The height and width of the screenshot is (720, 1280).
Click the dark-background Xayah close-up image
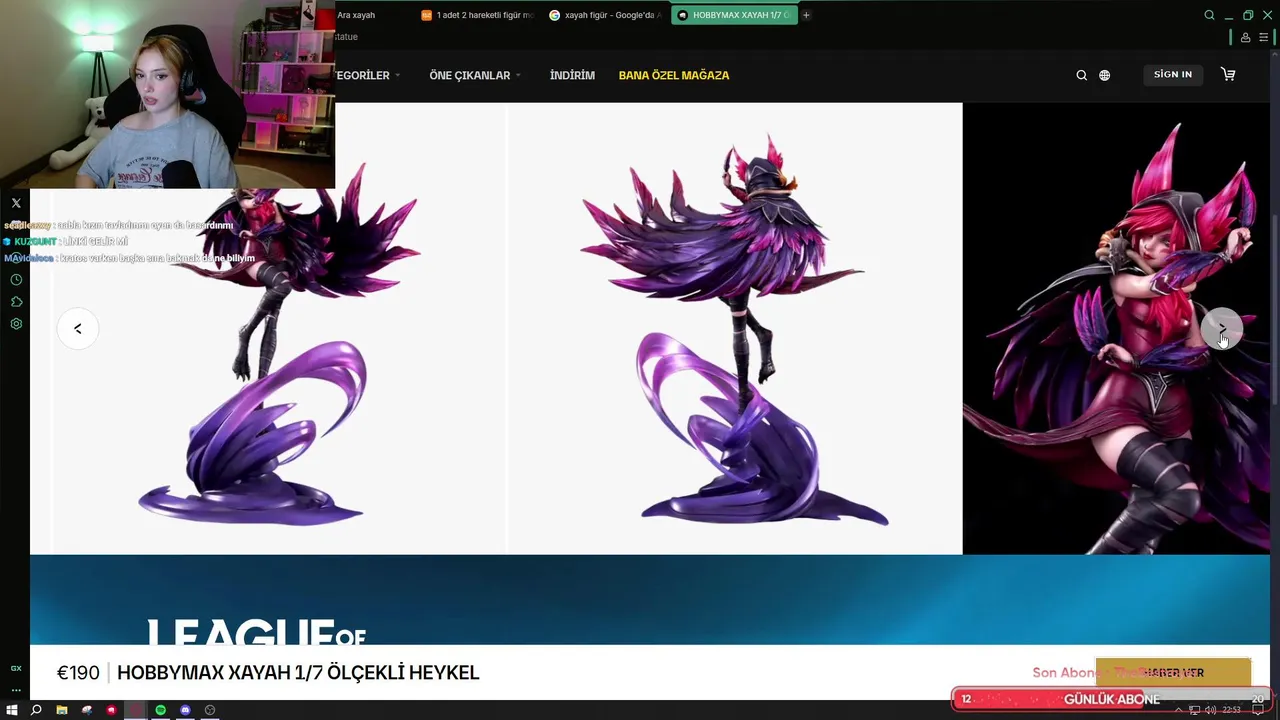tap(1116, 328)
